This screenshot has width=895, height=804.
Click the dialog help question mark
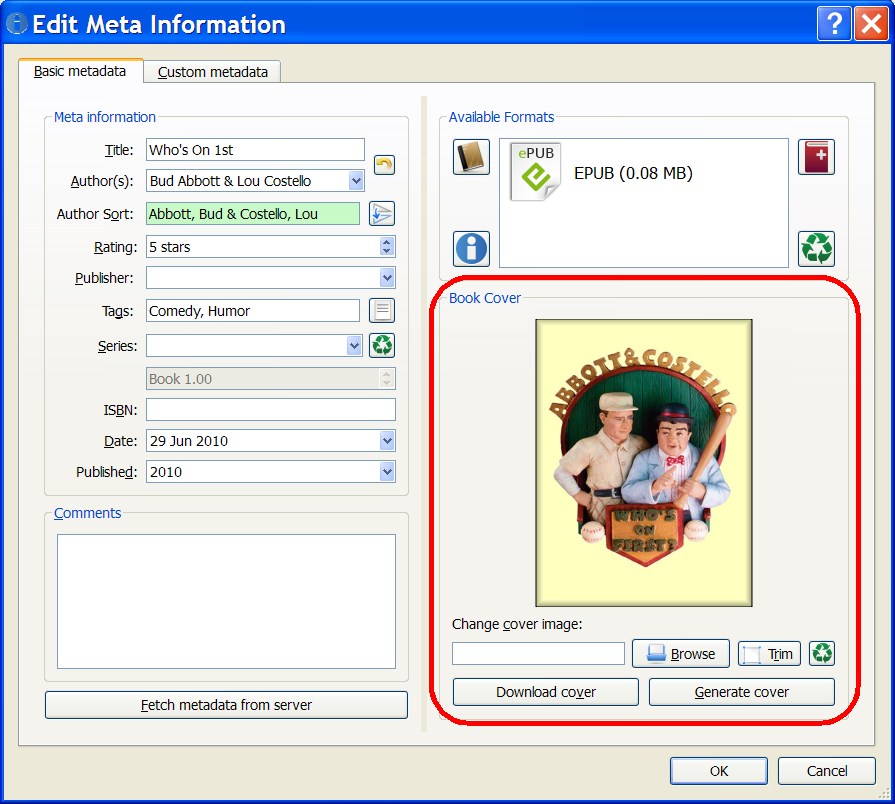pos(834,24)
